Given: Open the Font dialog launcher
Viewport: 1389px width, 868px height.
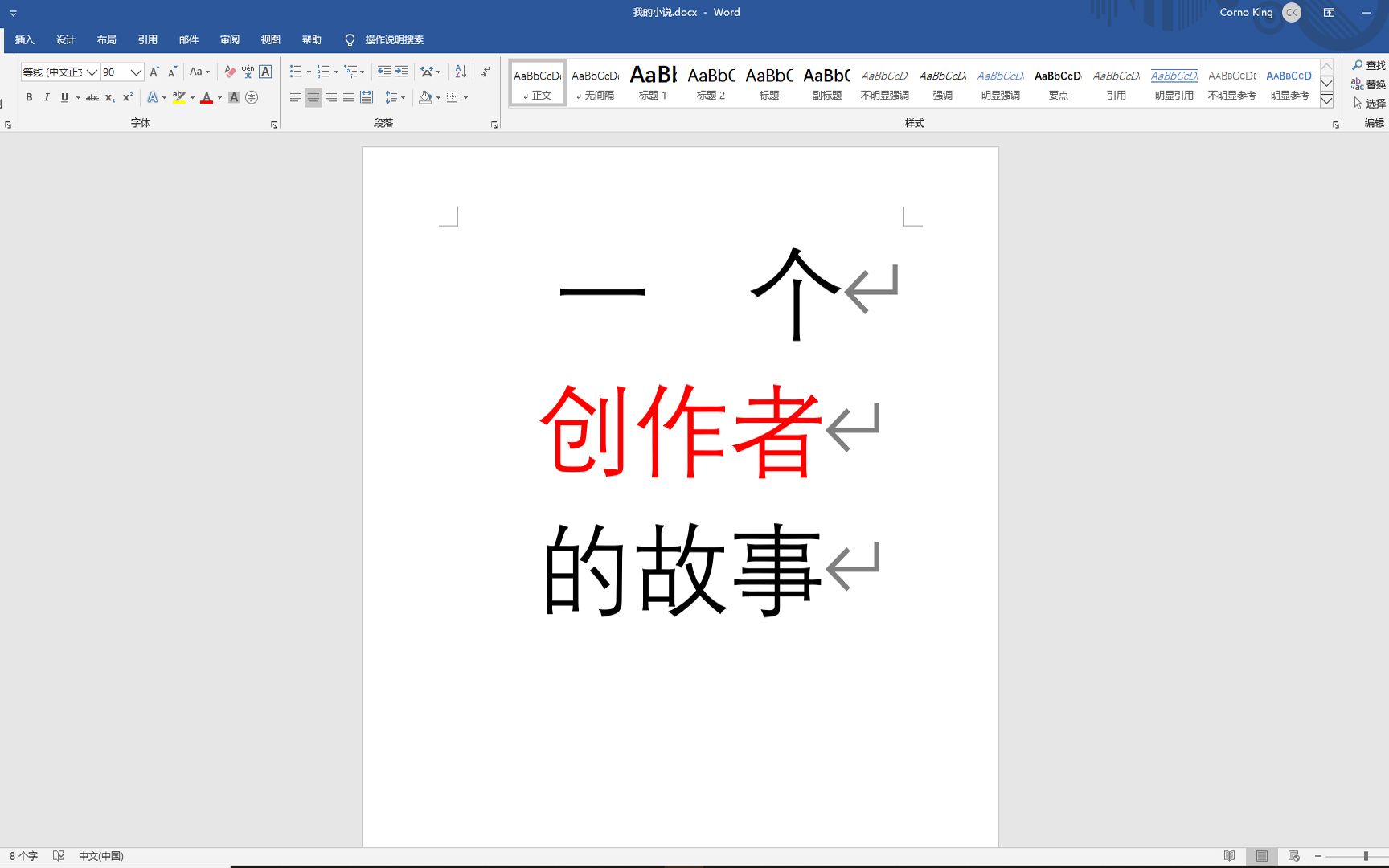Looking at the screenshot, I should tap(274, 125).
